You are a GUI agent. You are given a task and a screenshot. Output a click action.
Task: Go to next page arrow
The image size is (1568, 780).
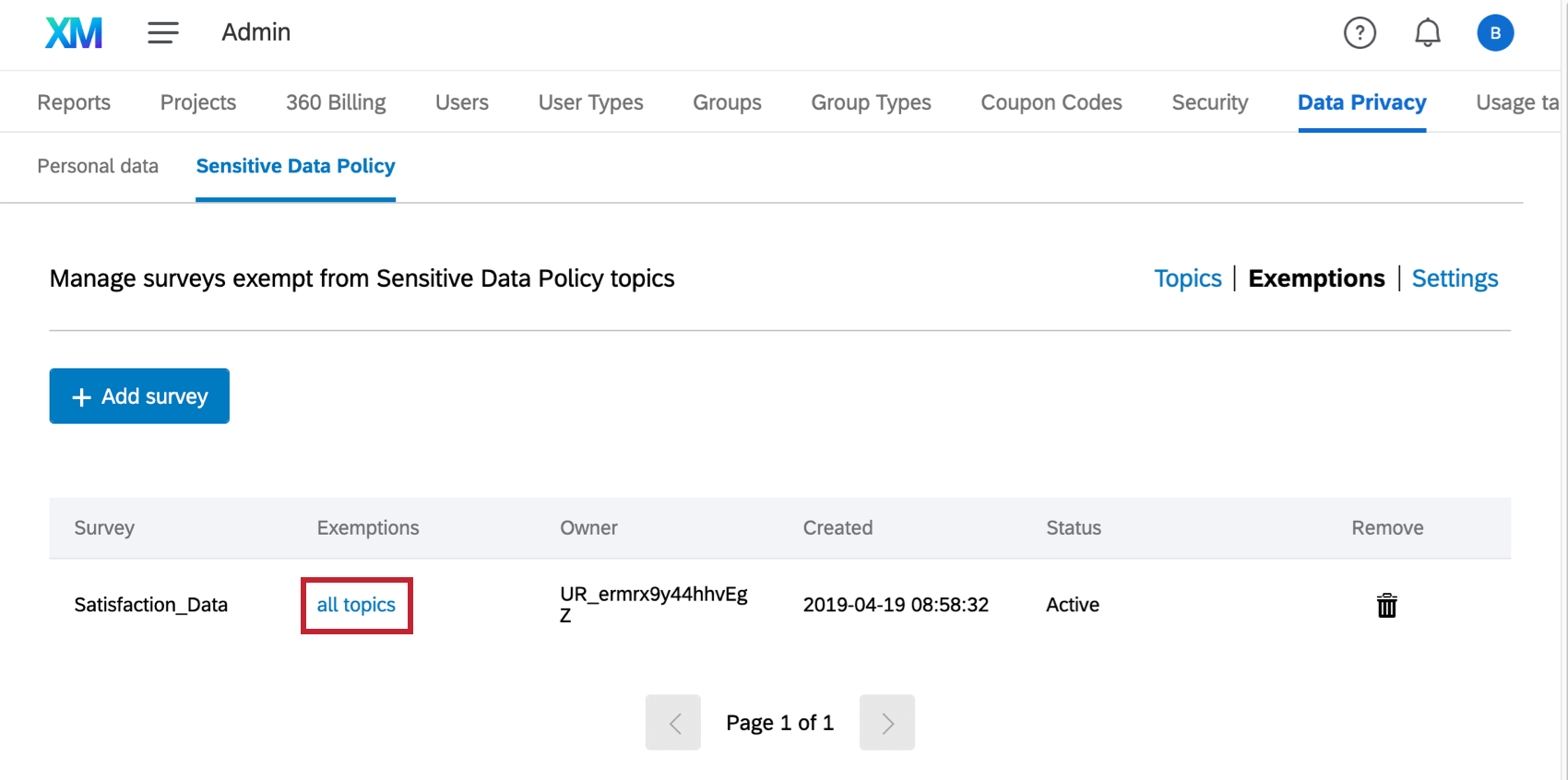pos(887,723)
